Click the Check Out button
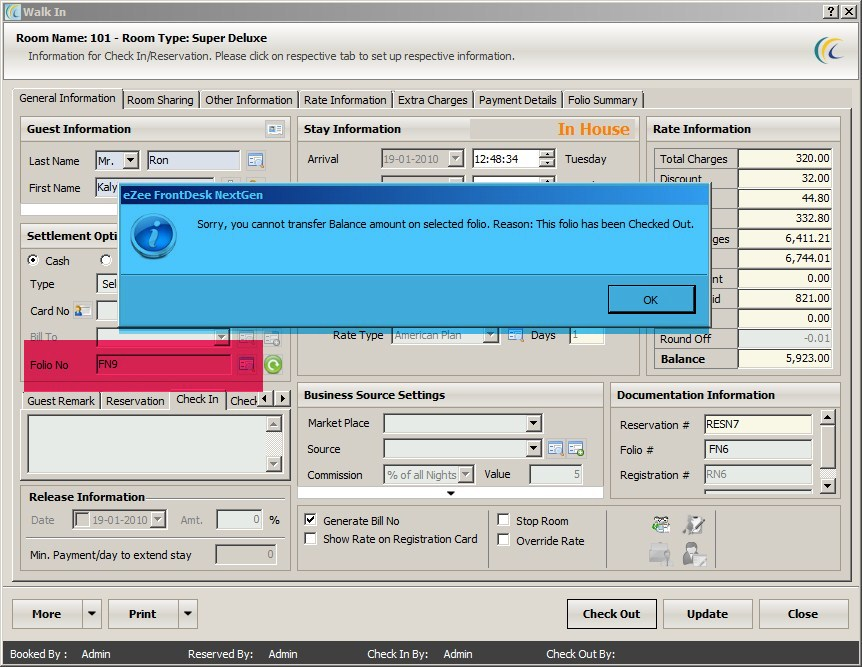 point(611,614)
